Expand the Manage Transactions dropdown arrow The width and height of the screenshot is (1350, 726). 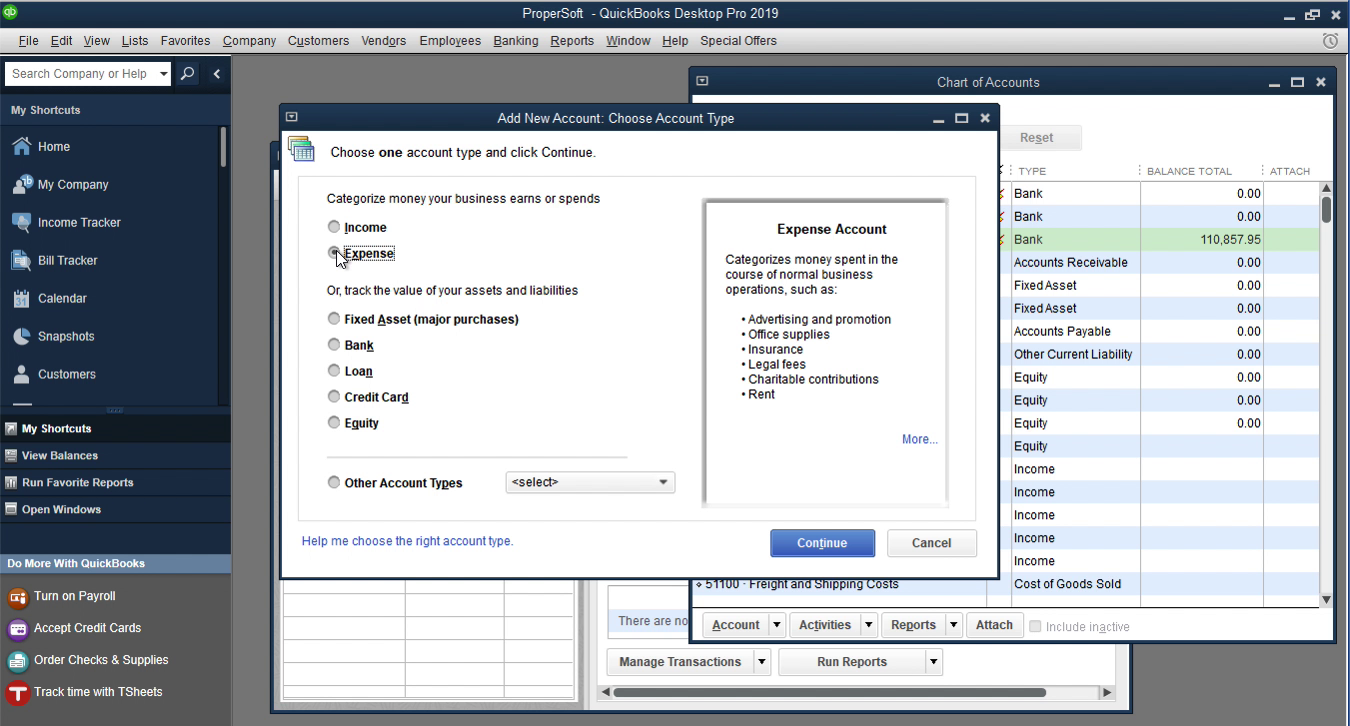[762, 662]
